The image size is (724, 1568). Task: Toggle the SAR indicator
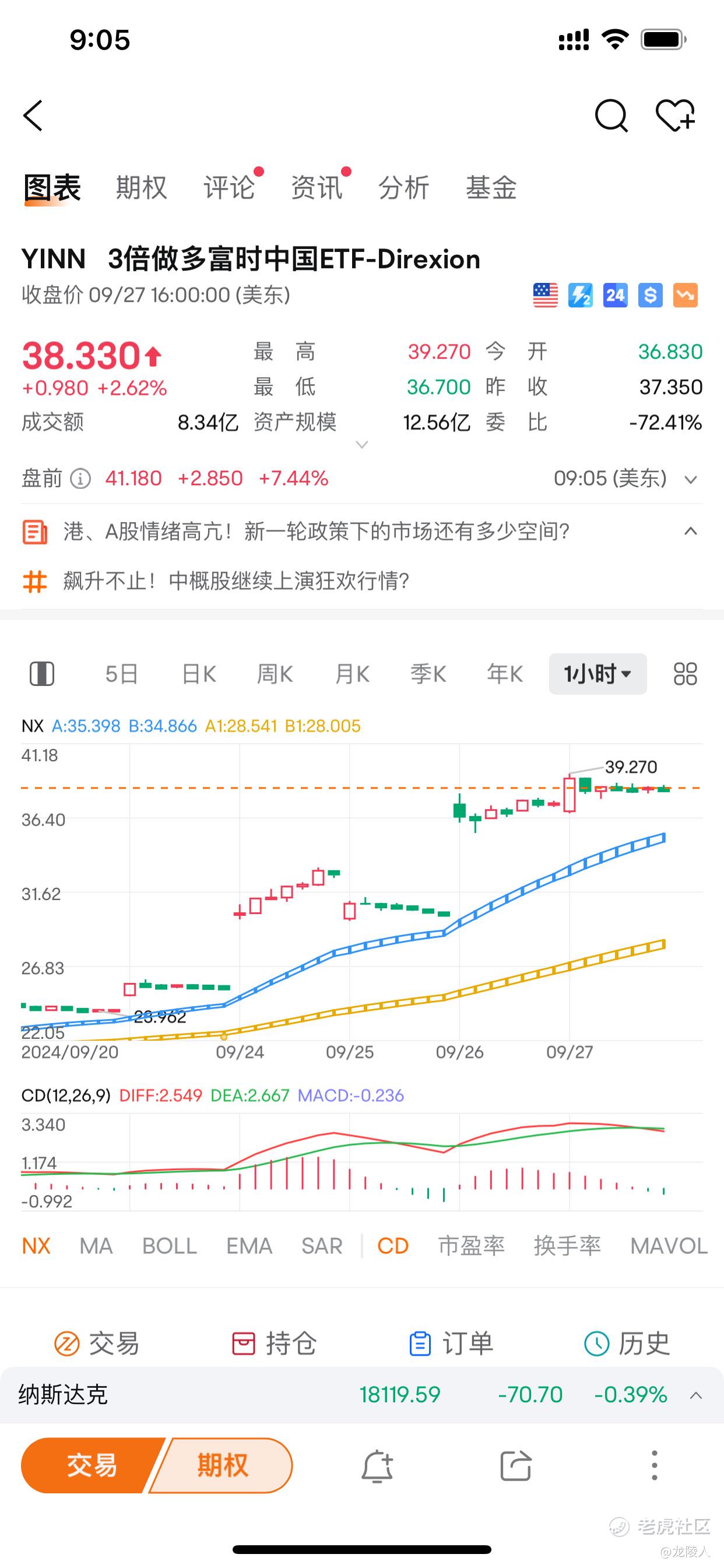click(x=322, y=1245)
